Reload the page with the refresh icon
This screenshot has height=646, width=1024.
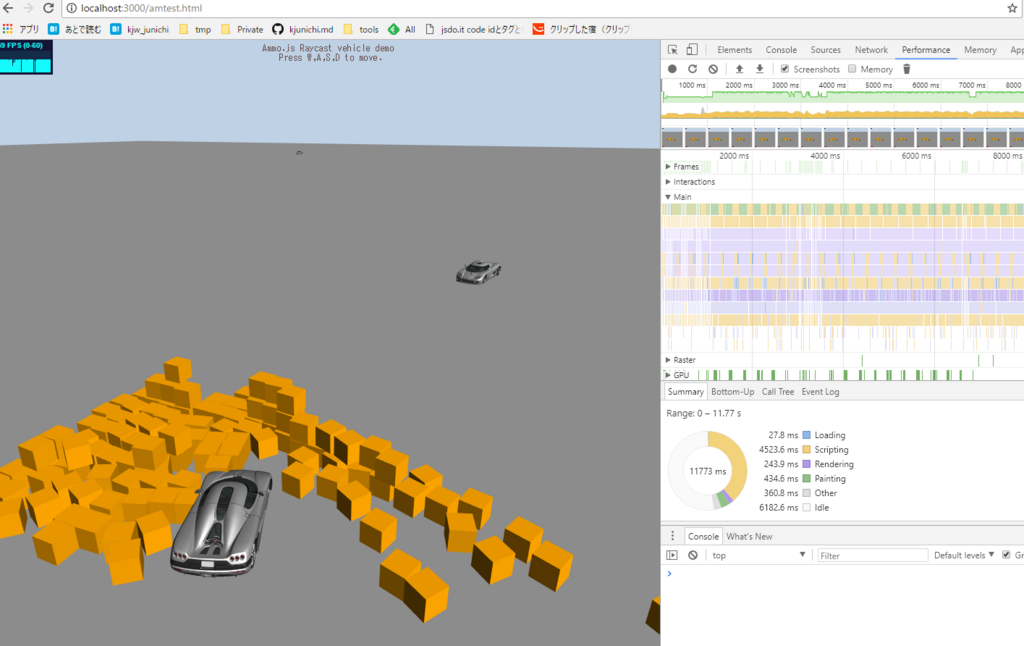pos(48,8)
